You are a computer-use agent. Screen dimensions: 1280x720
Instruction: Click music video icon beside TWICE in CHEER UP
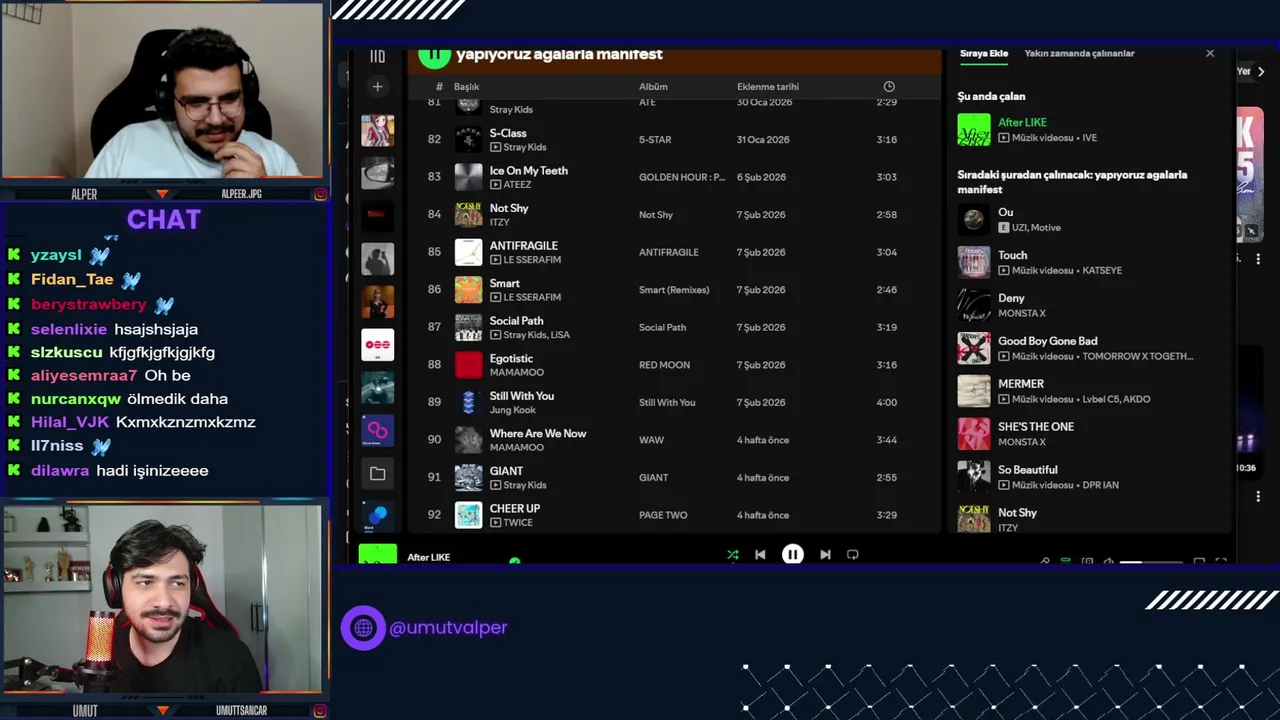(495, 522)
